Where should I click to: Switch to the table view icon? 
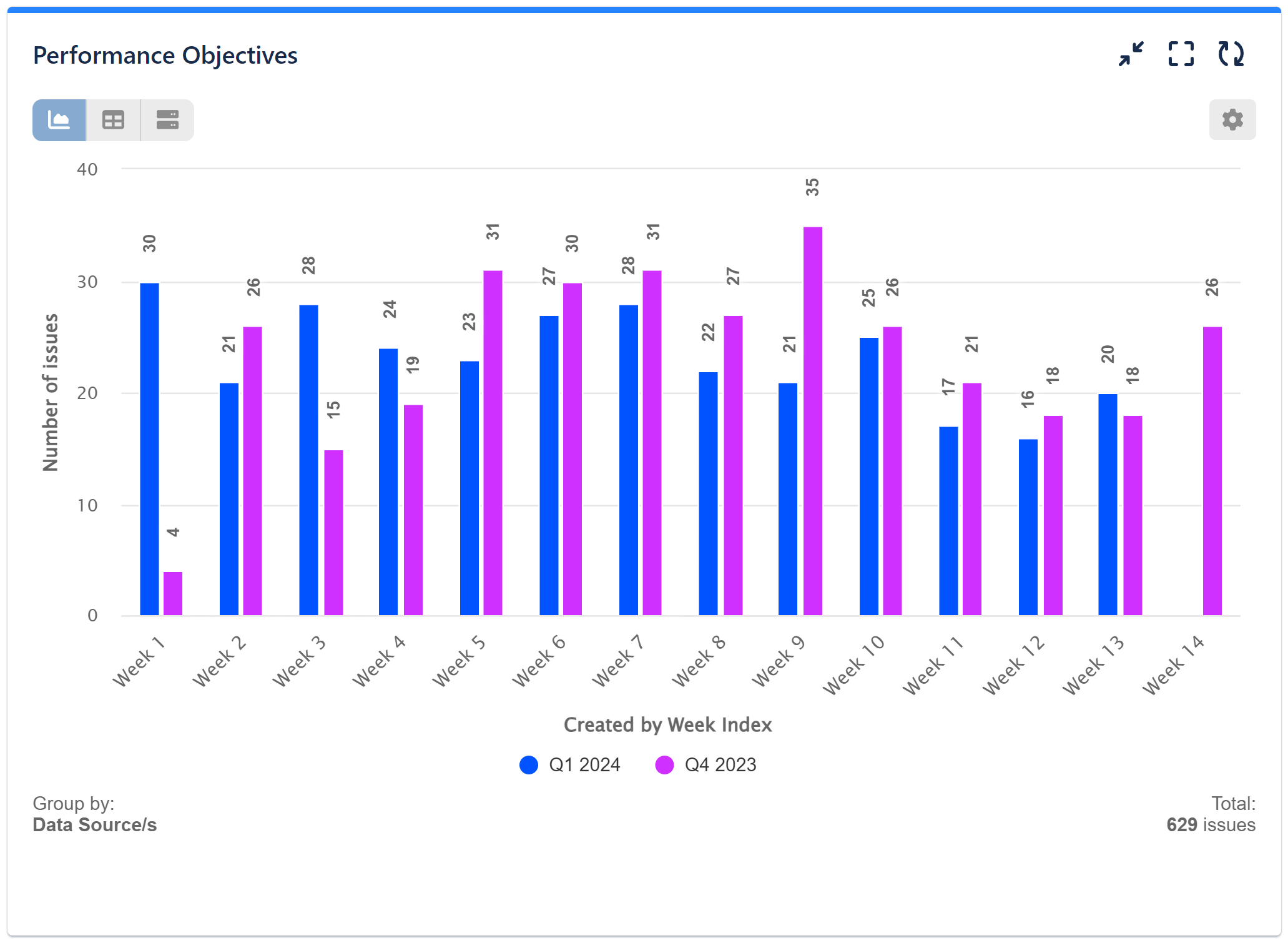click(113, 119)
